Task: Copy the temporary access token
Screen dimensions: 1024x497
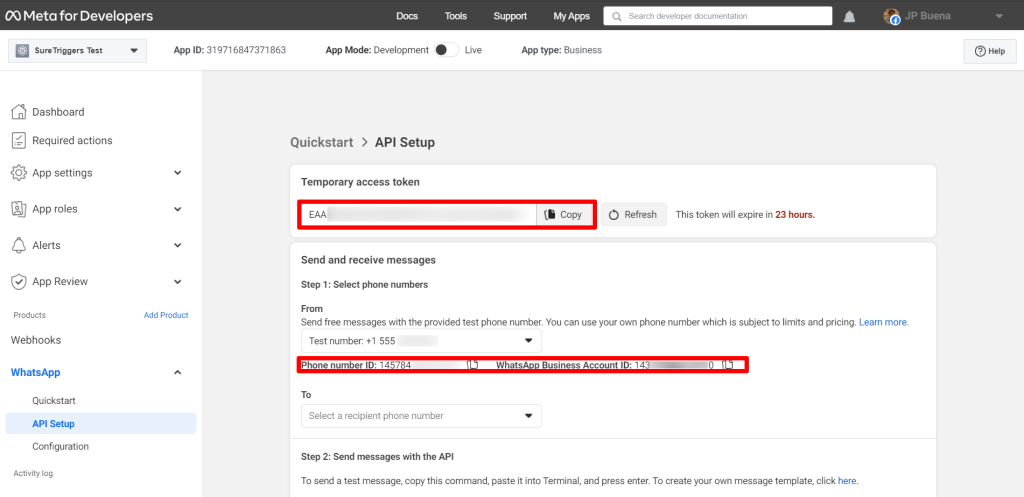Action: [x=564, y=215]
